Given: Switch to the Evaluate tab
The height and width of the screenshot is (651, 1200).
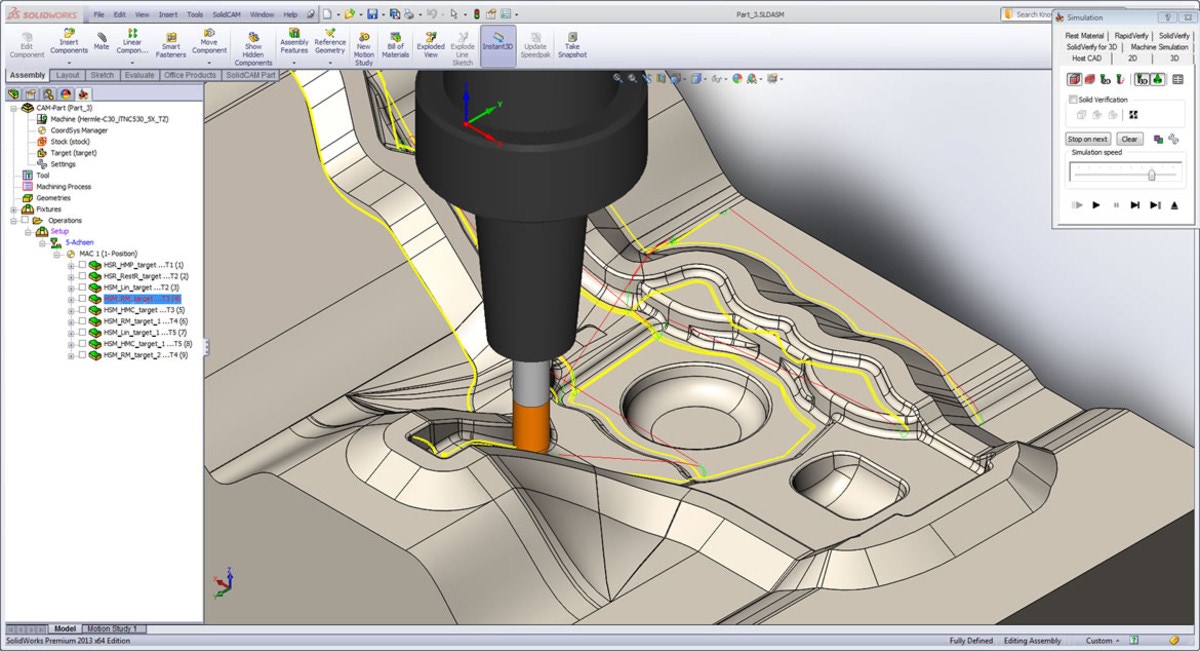Looking at the screenshot, I should click(x=139, y=75).
